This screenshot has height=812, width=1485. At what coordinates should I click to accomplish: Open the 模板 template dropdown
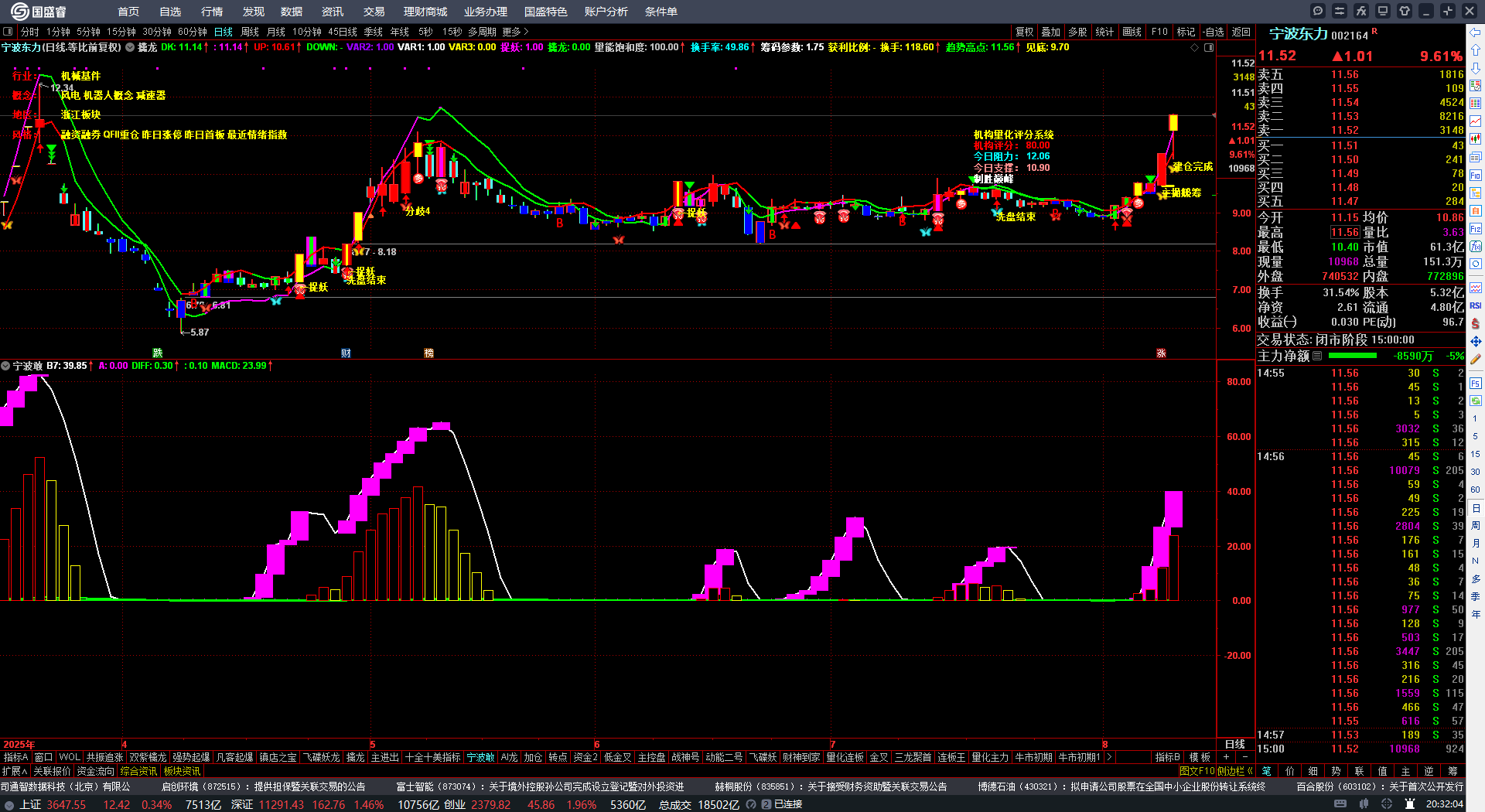[x=1200, y=757]
